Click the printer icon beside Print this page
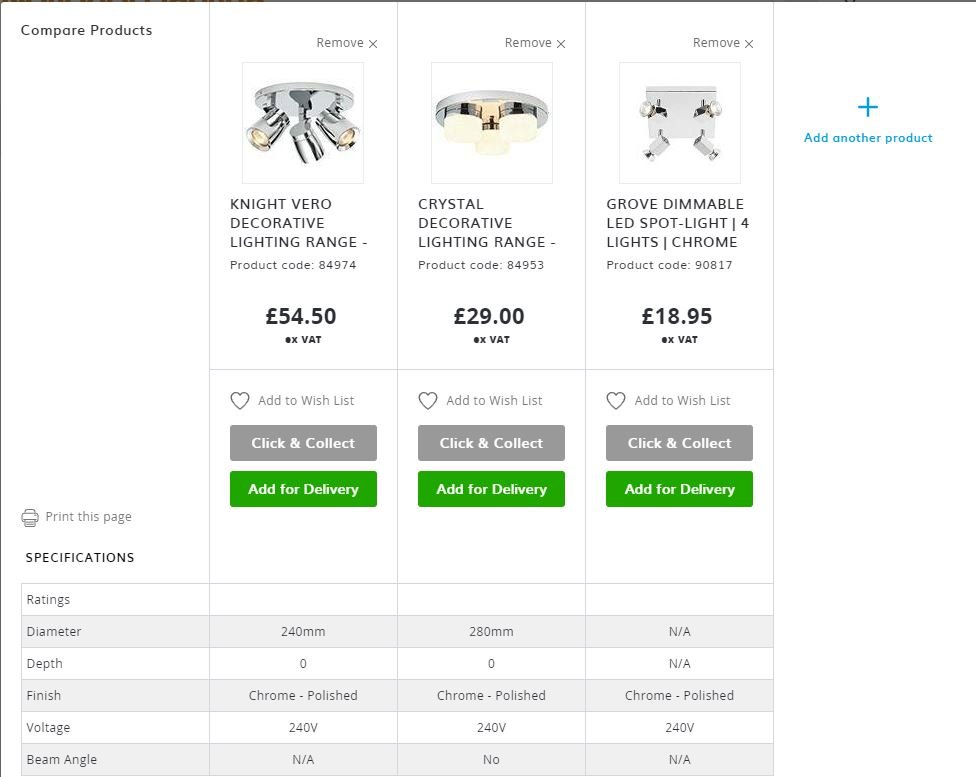The height and width of the screenshot is (777, 976). coord(30,517)
